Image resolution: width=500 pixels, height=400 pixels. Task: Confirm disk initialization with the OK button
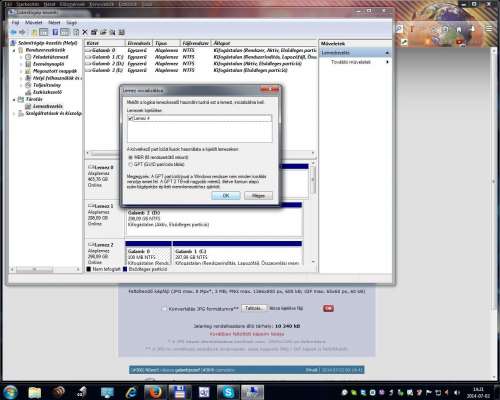226,196
